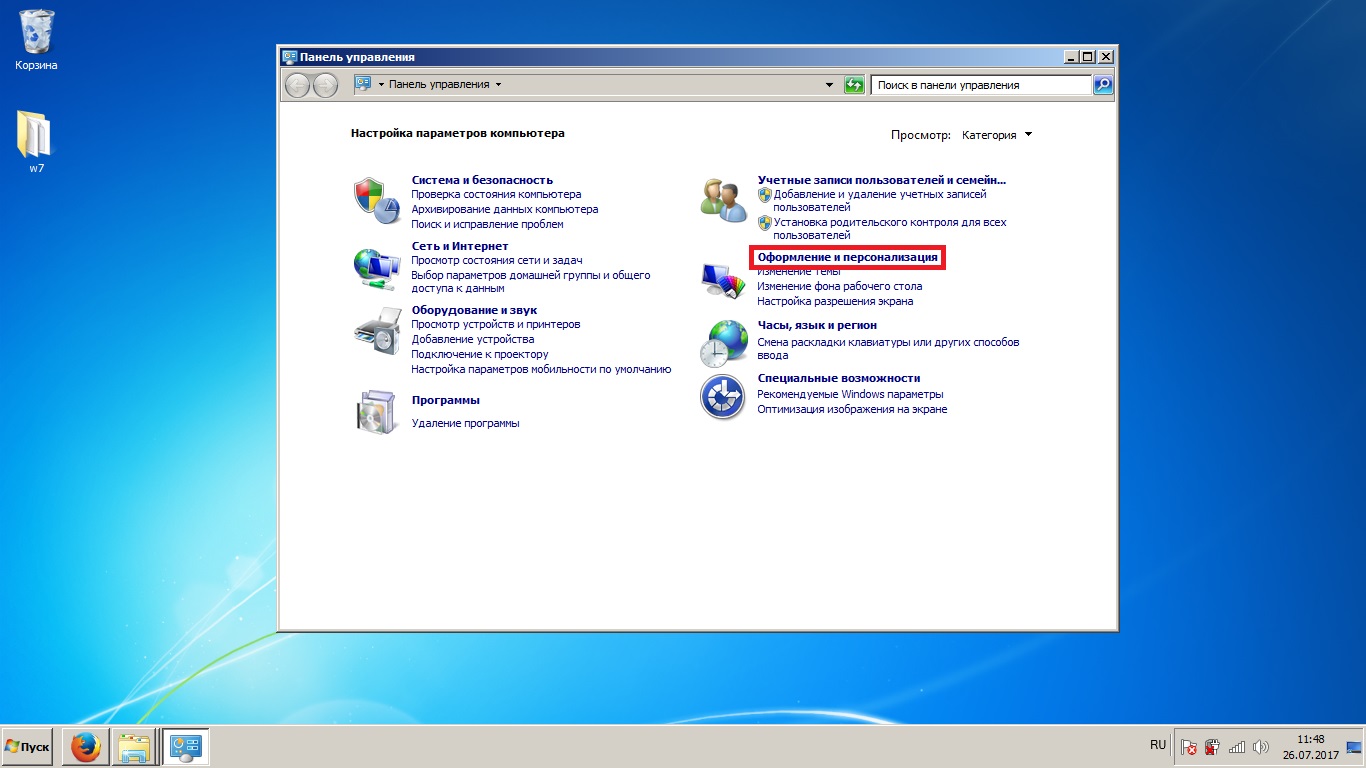1366x768 pixels.
Task: Click the power plug tray icon
Action: 1212,747
